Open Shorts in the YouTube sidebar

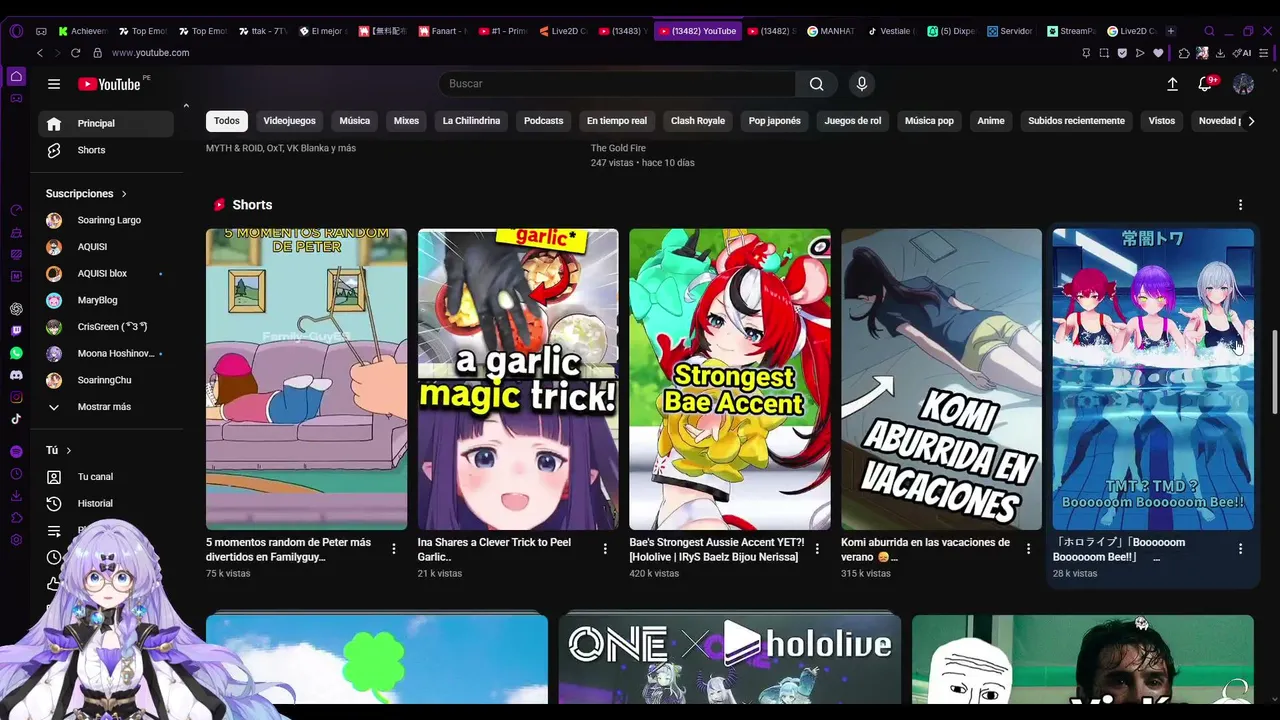(x=106, y=150)
